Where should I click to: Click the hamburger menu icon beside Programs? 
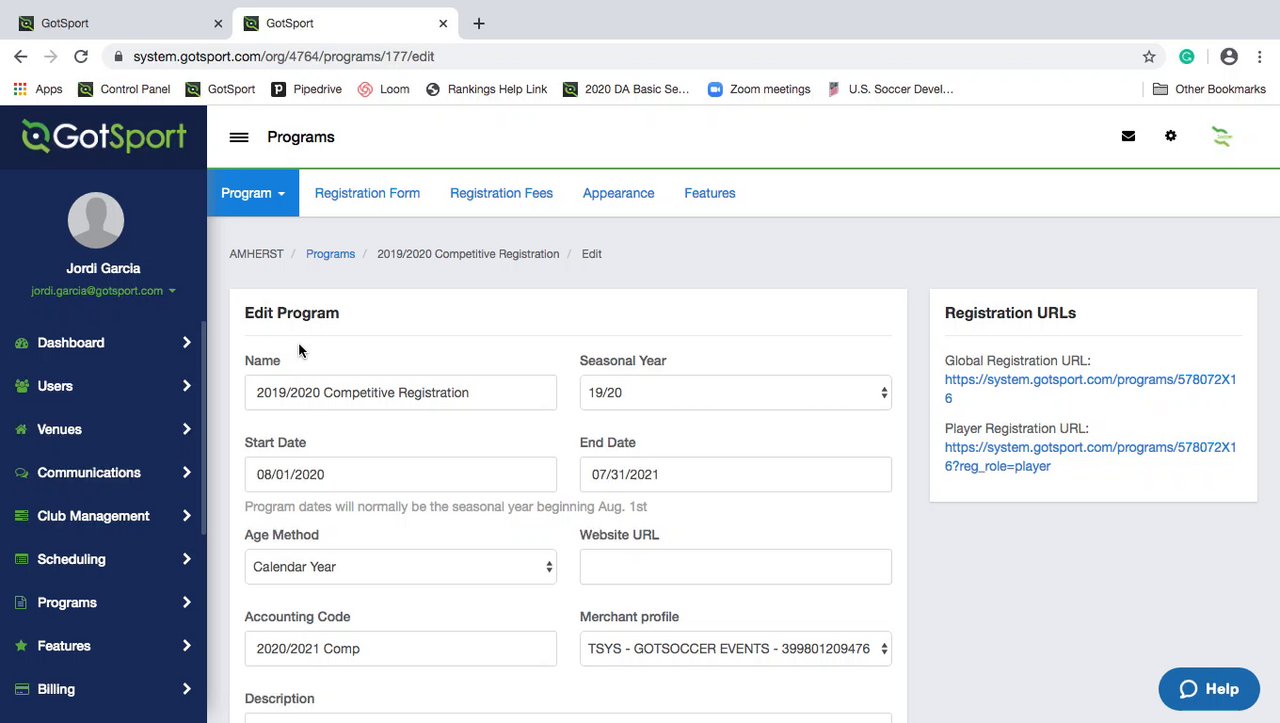[238, 137]
